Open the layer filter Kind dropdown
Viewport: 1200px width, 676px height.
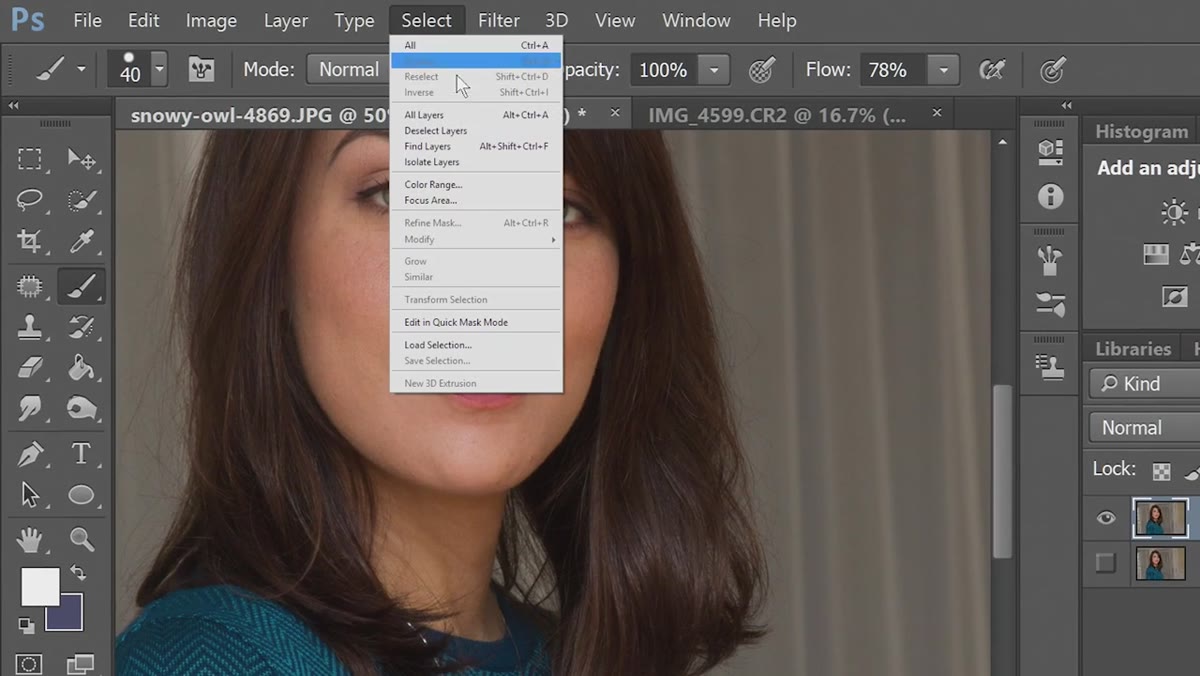[x=1144, y=384]
